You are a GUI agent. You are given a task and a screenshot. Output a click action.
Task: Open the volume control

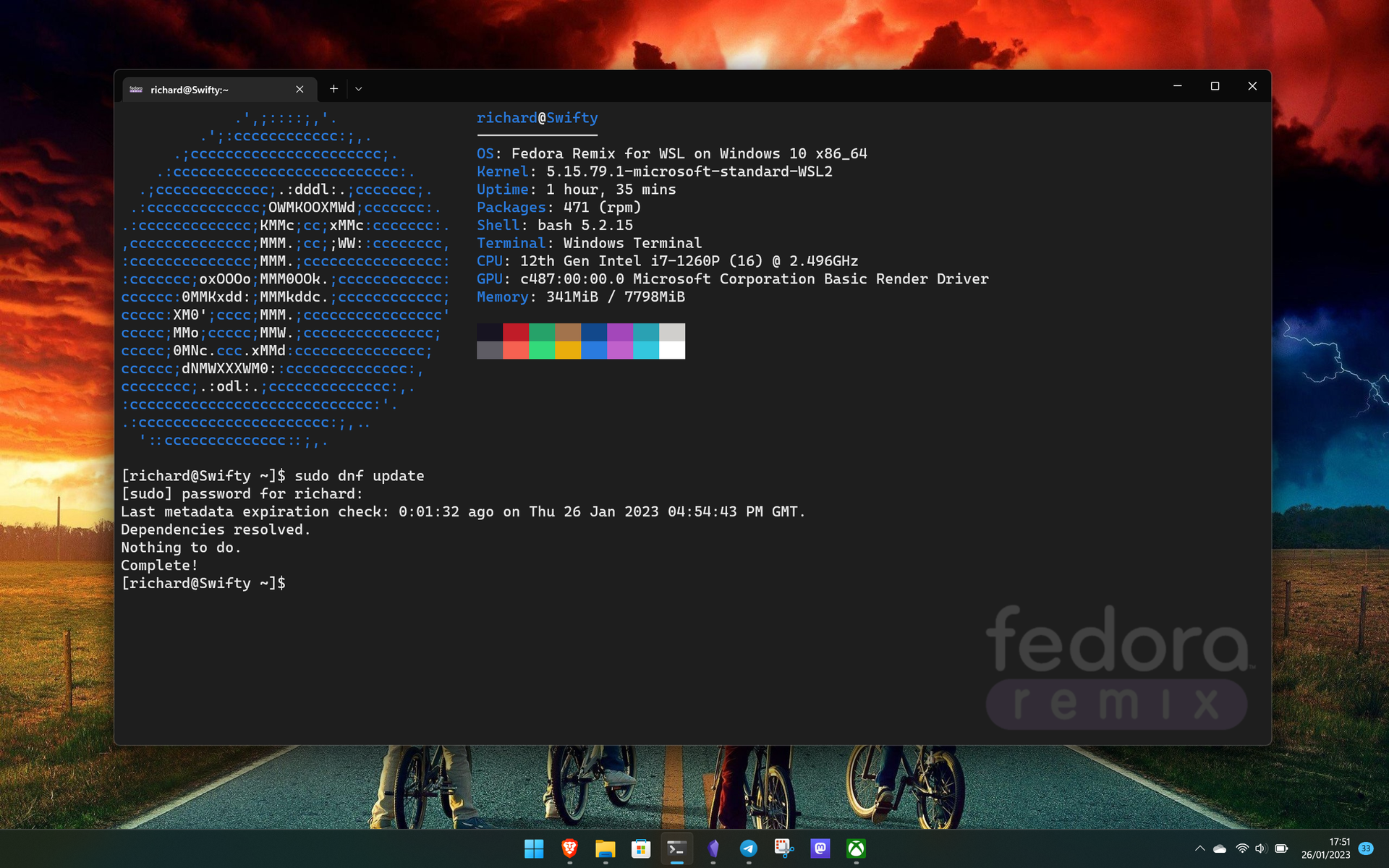pyautogui.click(x=1262, y=848)
